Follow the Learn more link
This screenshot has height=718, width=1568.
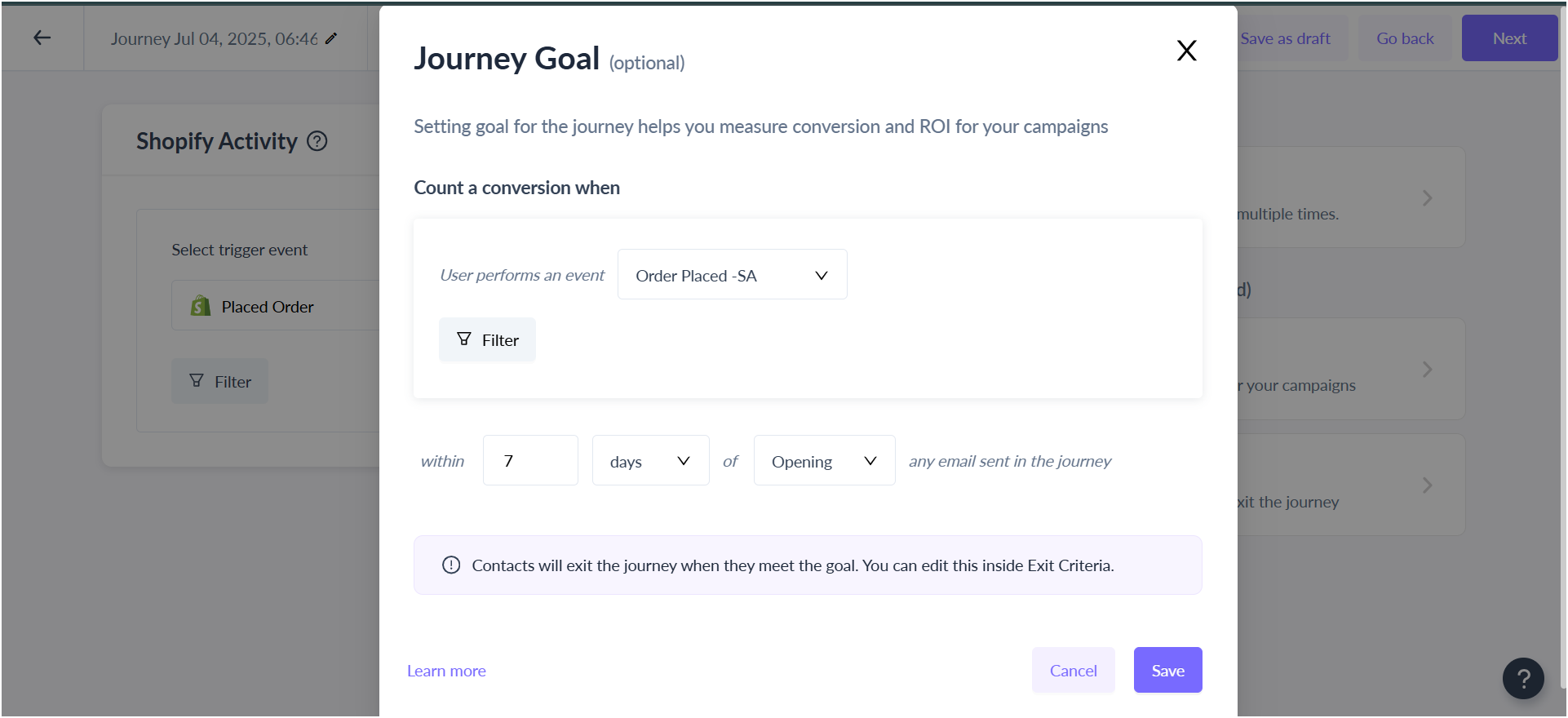(x=446, y=671)
